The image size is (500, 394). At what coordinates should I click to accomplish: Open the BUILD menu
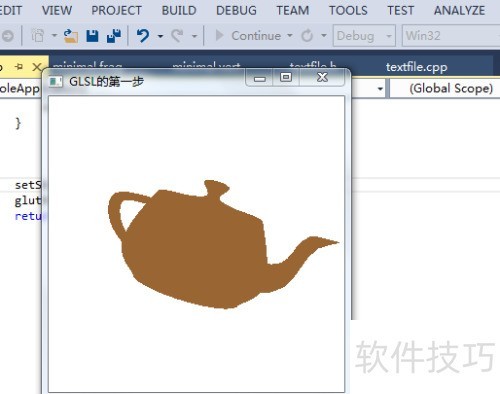pos(179,10)
